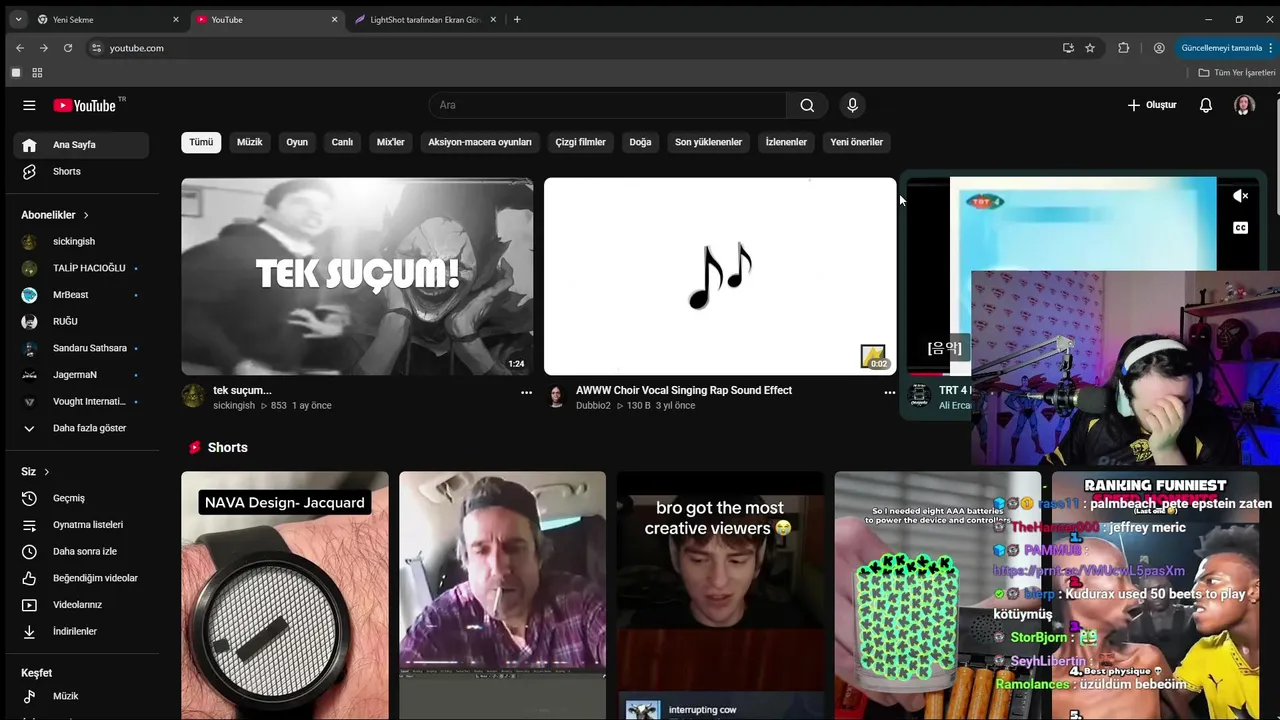Viewport: 1280px width, 720px height.
Task: Open JagermaN subscription channel
Action: (x=81, y=375)
